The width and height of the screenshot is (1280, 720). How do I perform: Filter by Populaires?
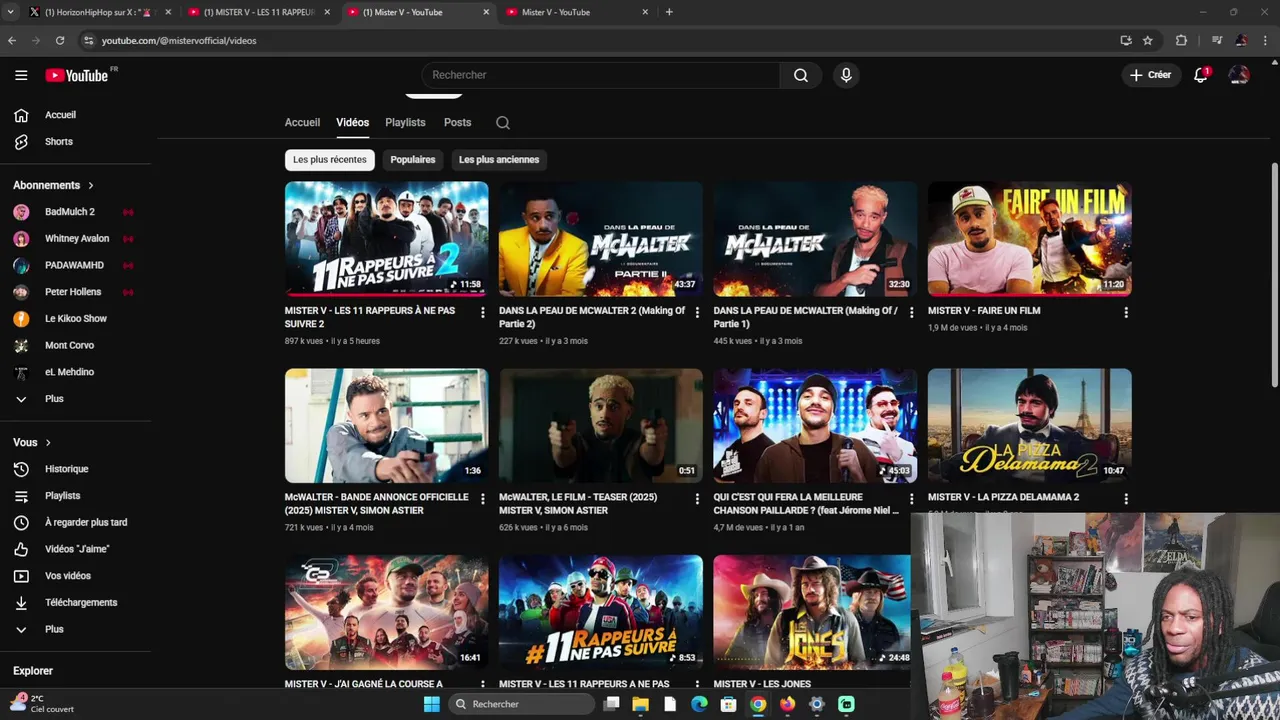coord(413,160)
